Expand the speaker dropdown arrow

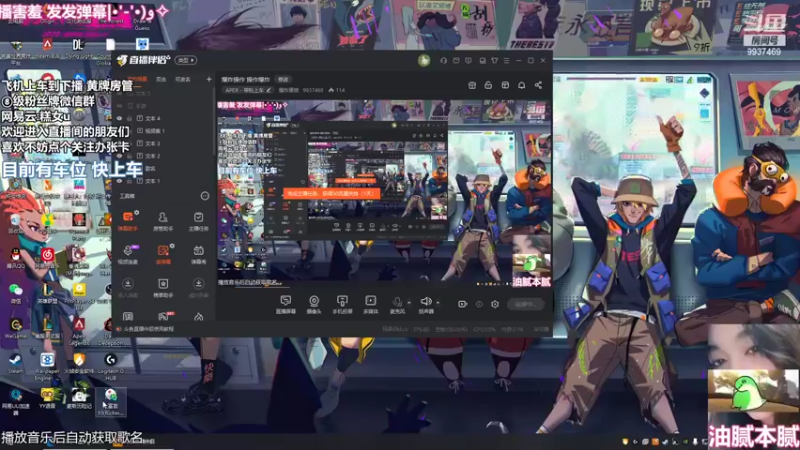click(x=437, y=303)
